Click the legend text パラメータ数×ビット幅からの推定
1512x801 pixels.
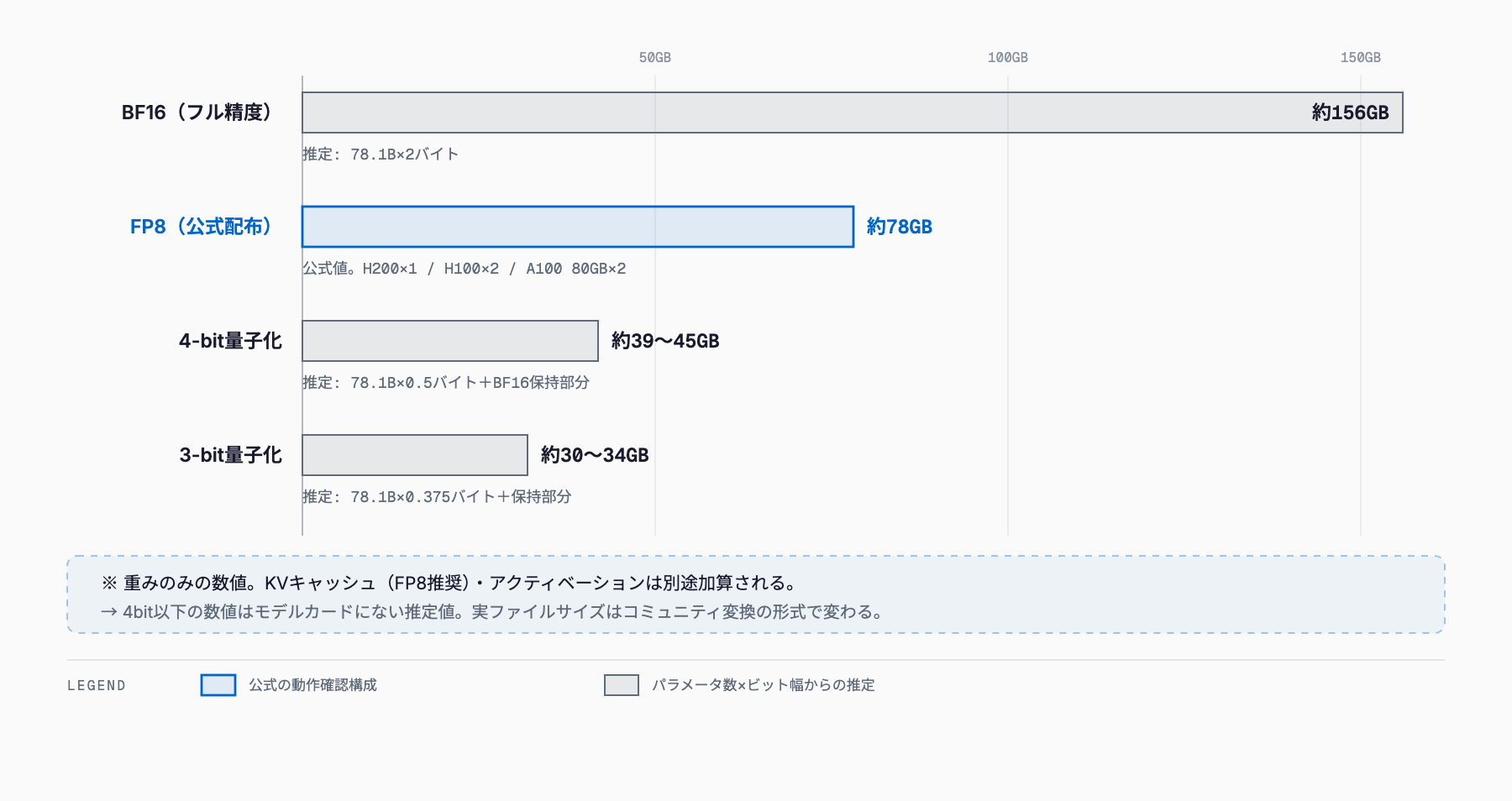pos(764,685)
